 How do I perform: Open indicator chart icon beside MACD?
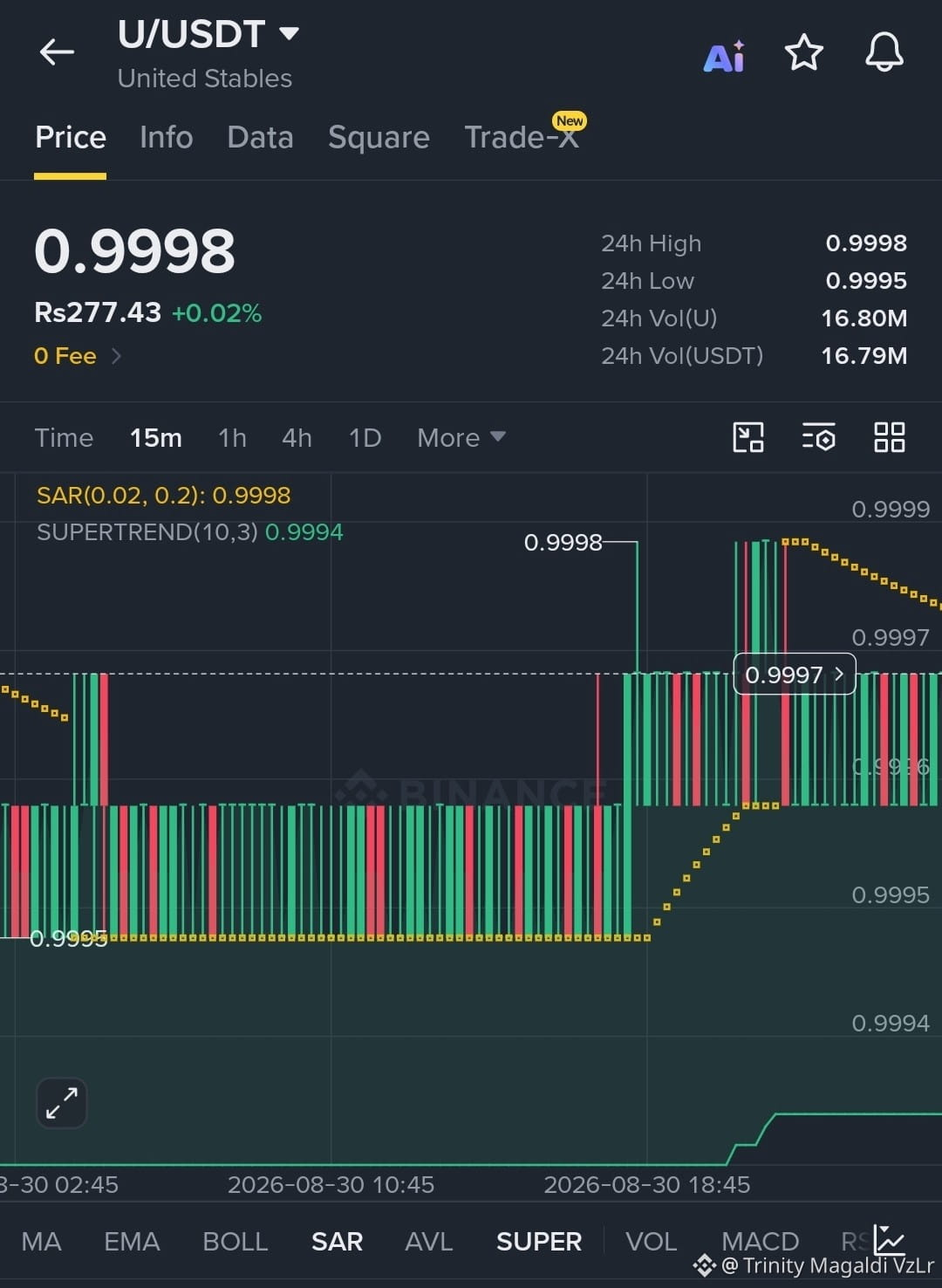coord(890,1239)
